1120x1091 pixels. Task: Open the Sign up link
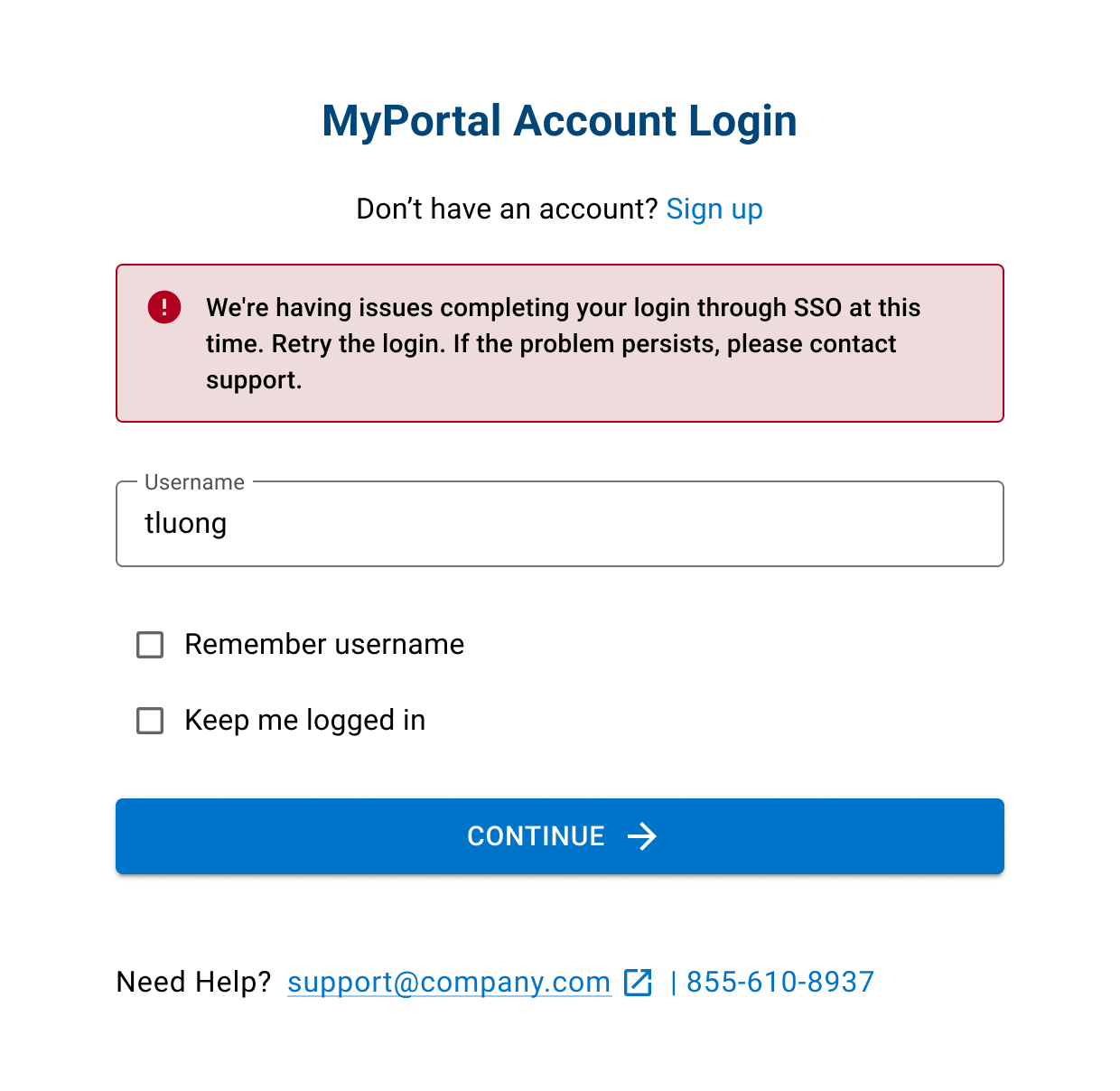coord(714,210)
